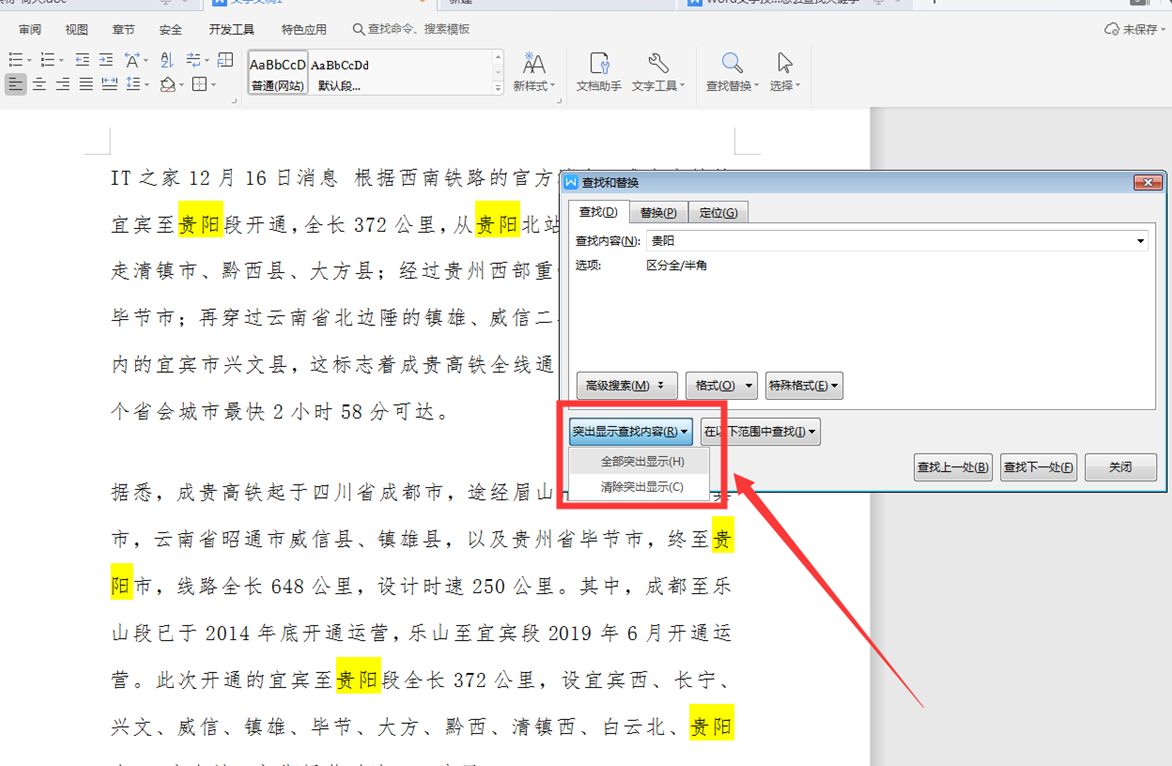
Task: Click the borders grid icon
Action: click(199, 84)
